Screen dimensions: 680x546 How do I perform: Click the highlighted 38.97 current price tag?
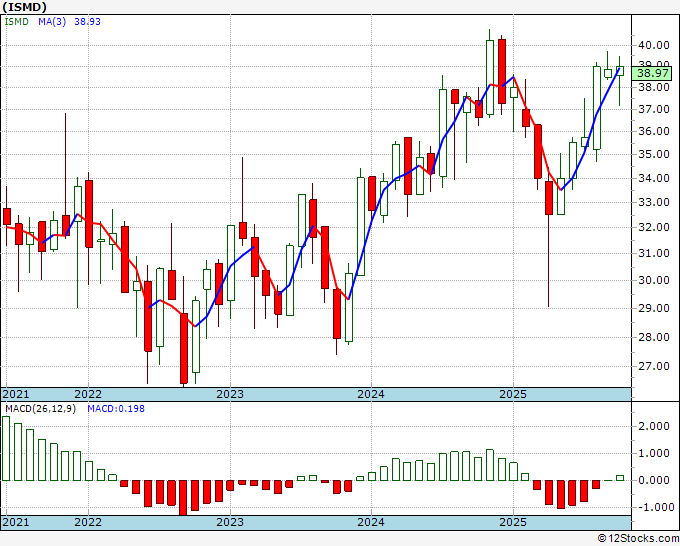pos(652,73)
